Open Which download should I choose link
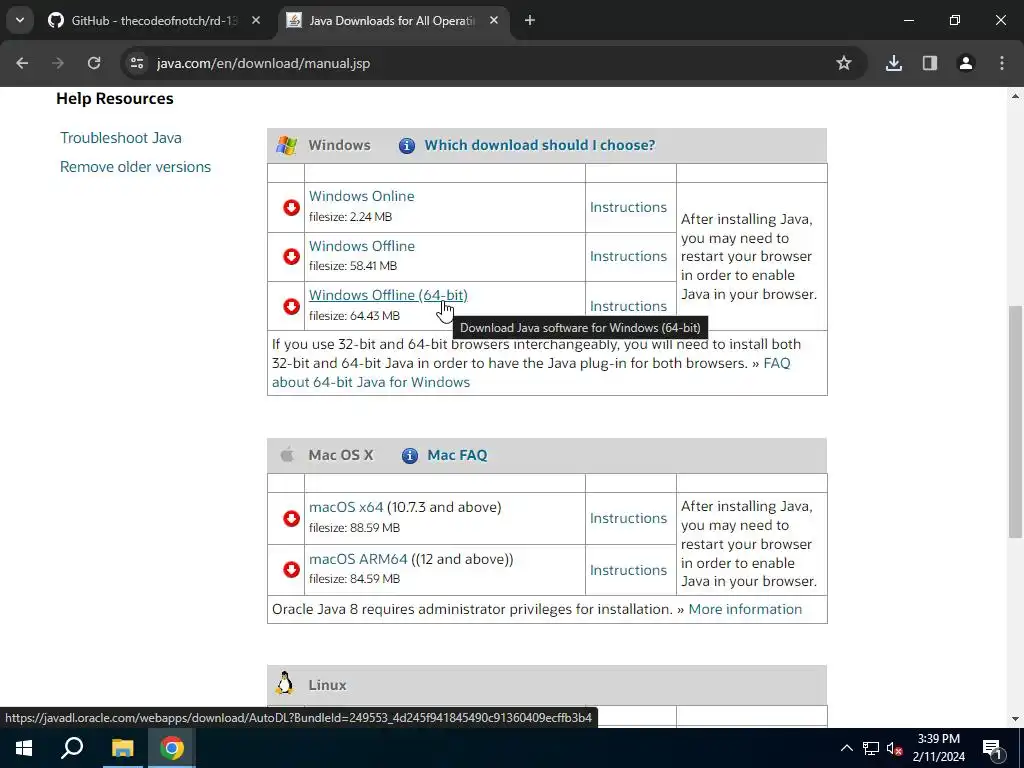 (x=539, y=146)
